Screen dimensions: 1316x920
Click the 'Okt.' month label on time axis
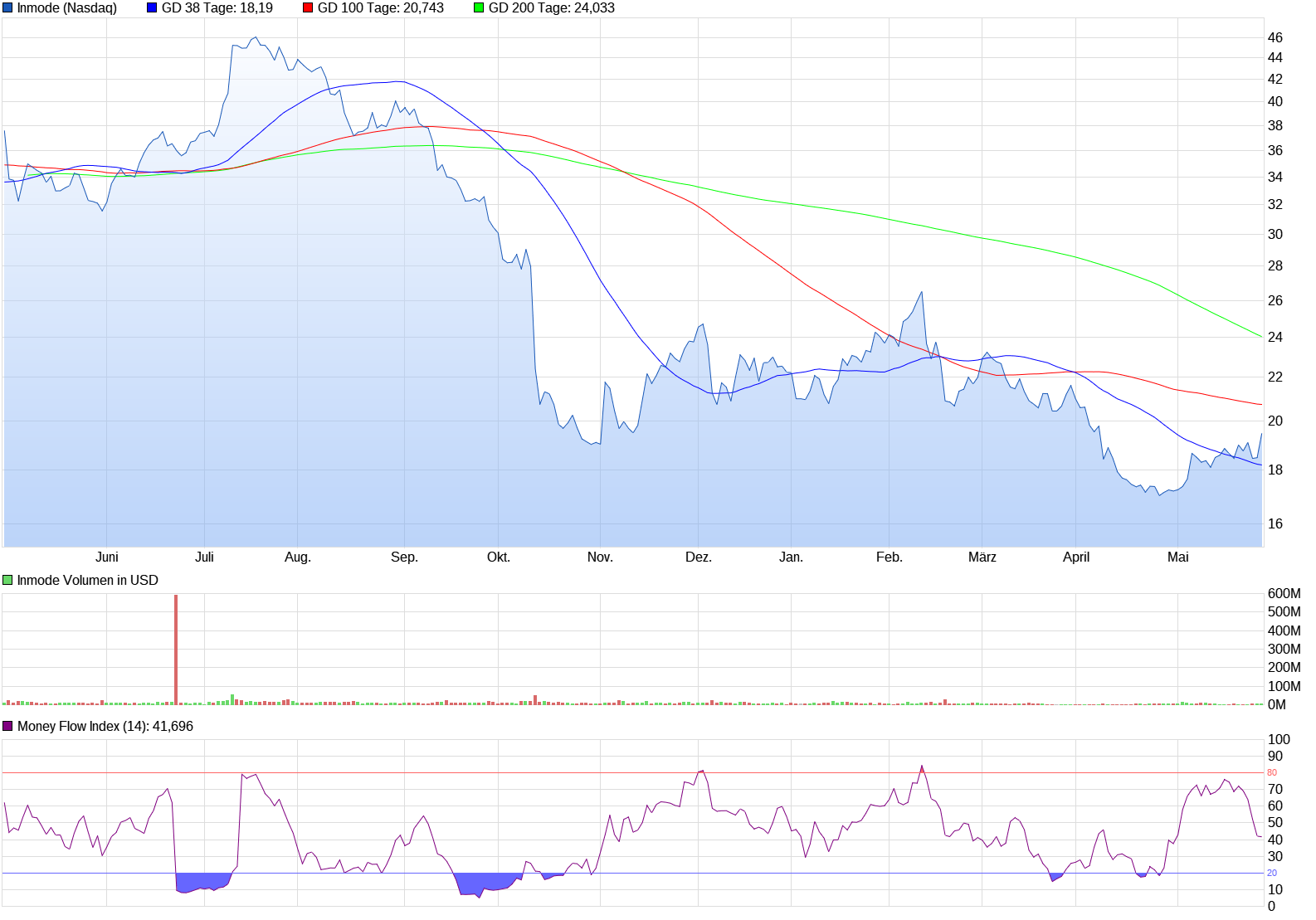click(x=498, y=557)
